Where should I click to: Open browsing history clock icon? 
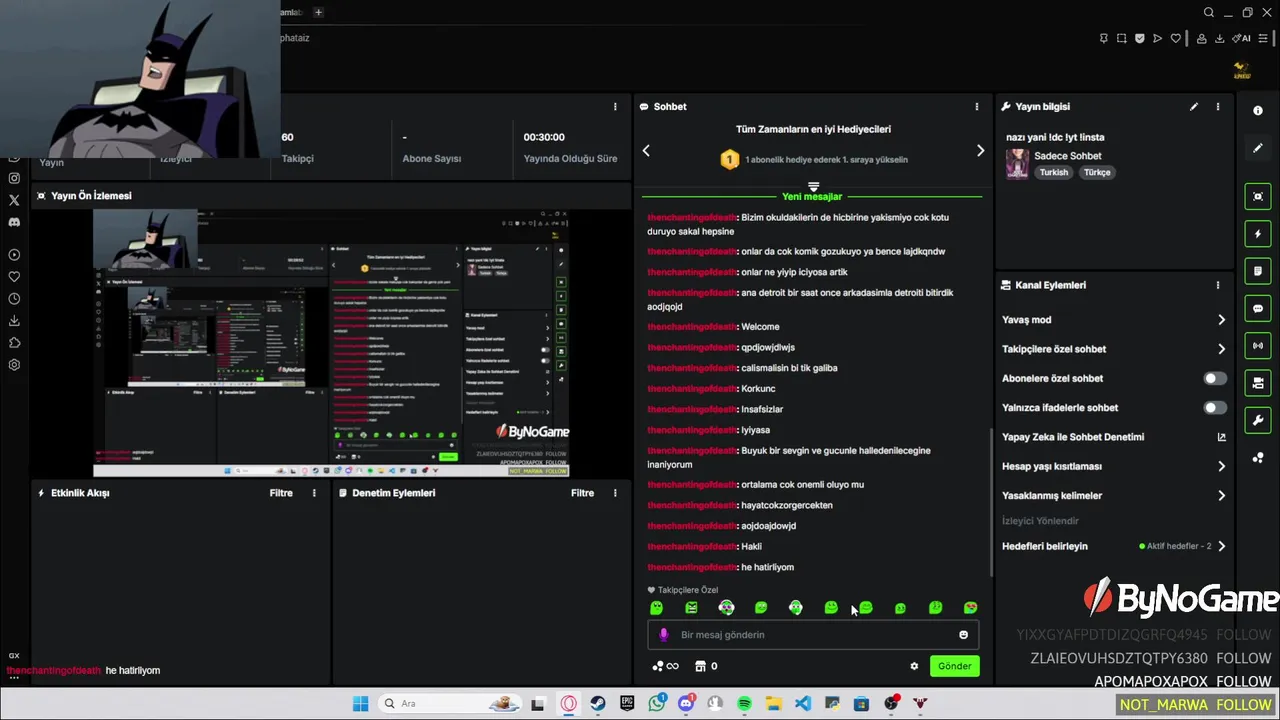14,299
